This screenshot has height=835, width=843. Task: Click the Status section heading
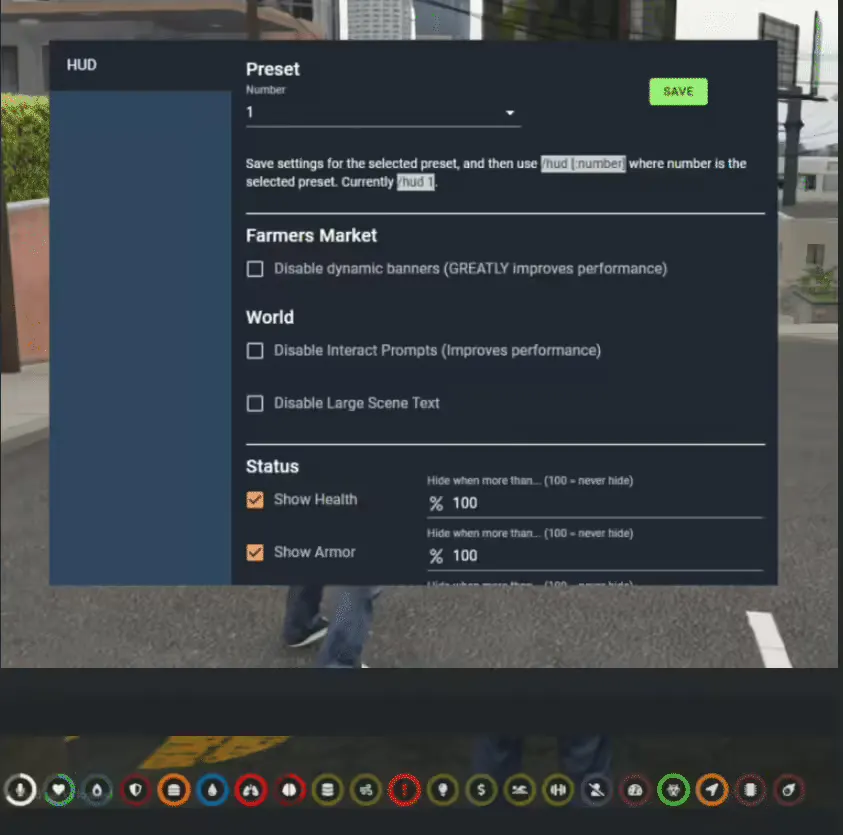tap(272, 466)
